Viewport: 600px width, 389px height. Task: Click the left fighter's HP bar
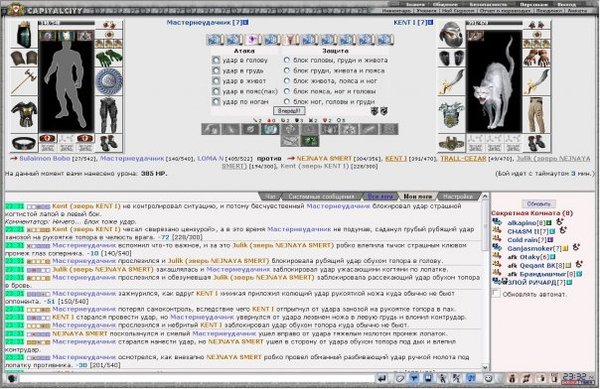tap(66, 23)
